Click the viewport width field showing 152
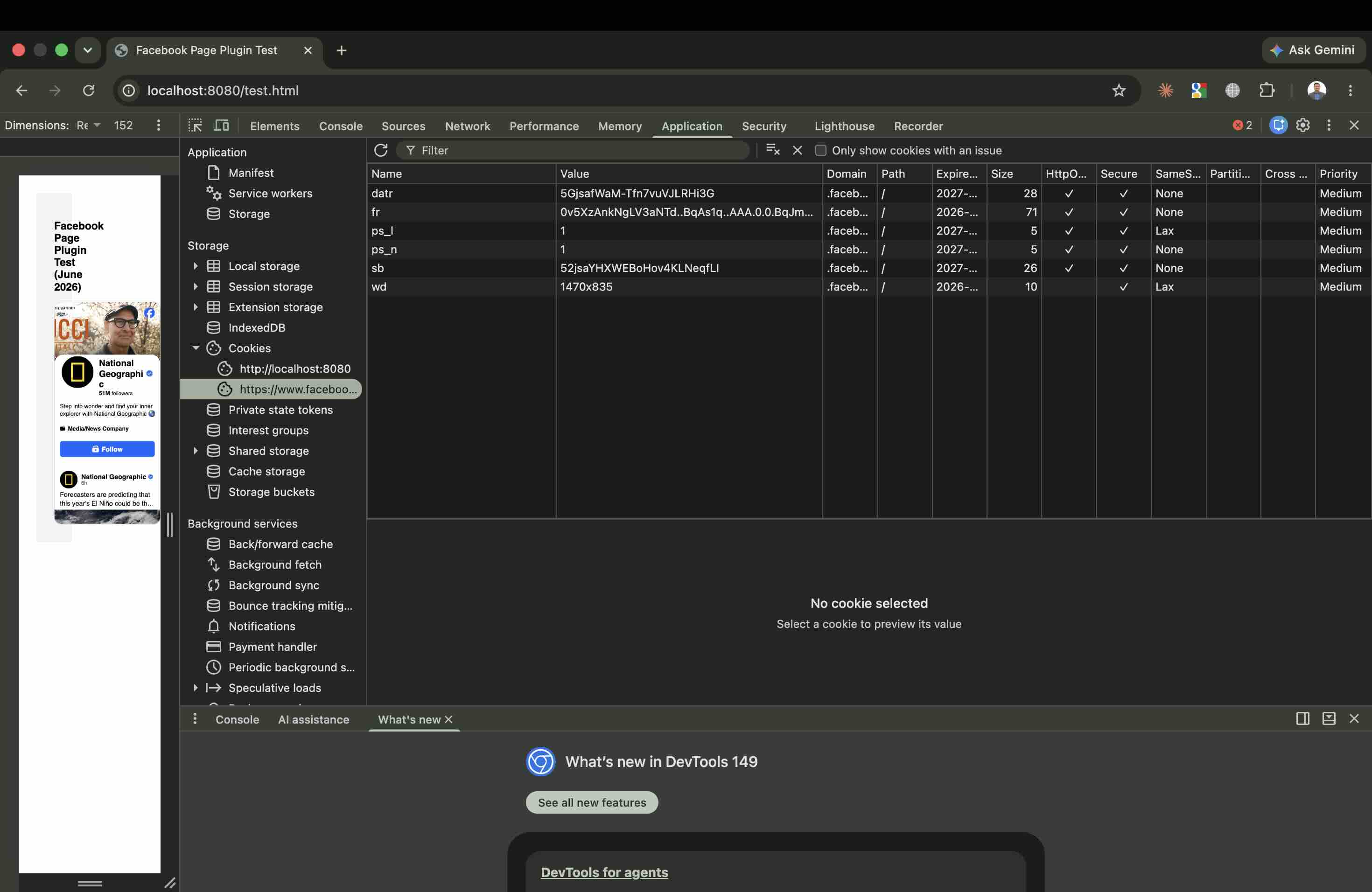 coord(123,125)
